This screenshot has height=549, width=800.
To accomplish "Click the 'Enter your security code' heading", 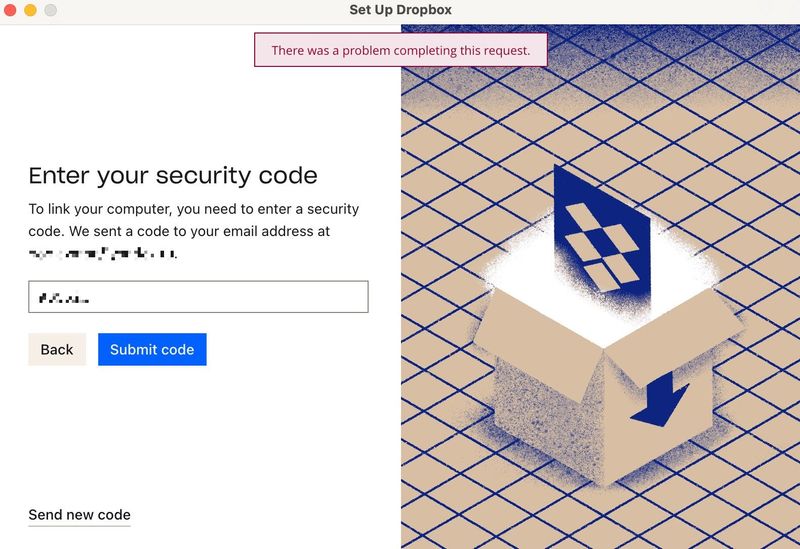I will coord(173,176).
